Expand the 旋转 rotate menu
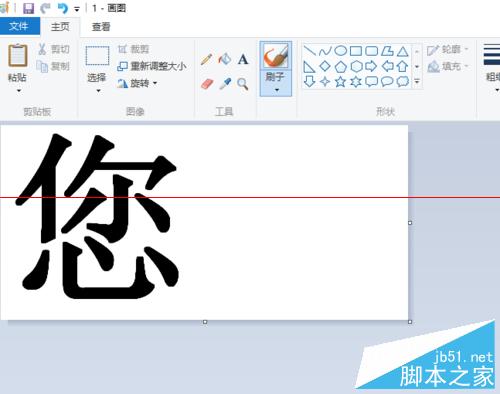500x394 pixels. click(x=137, y=83)
